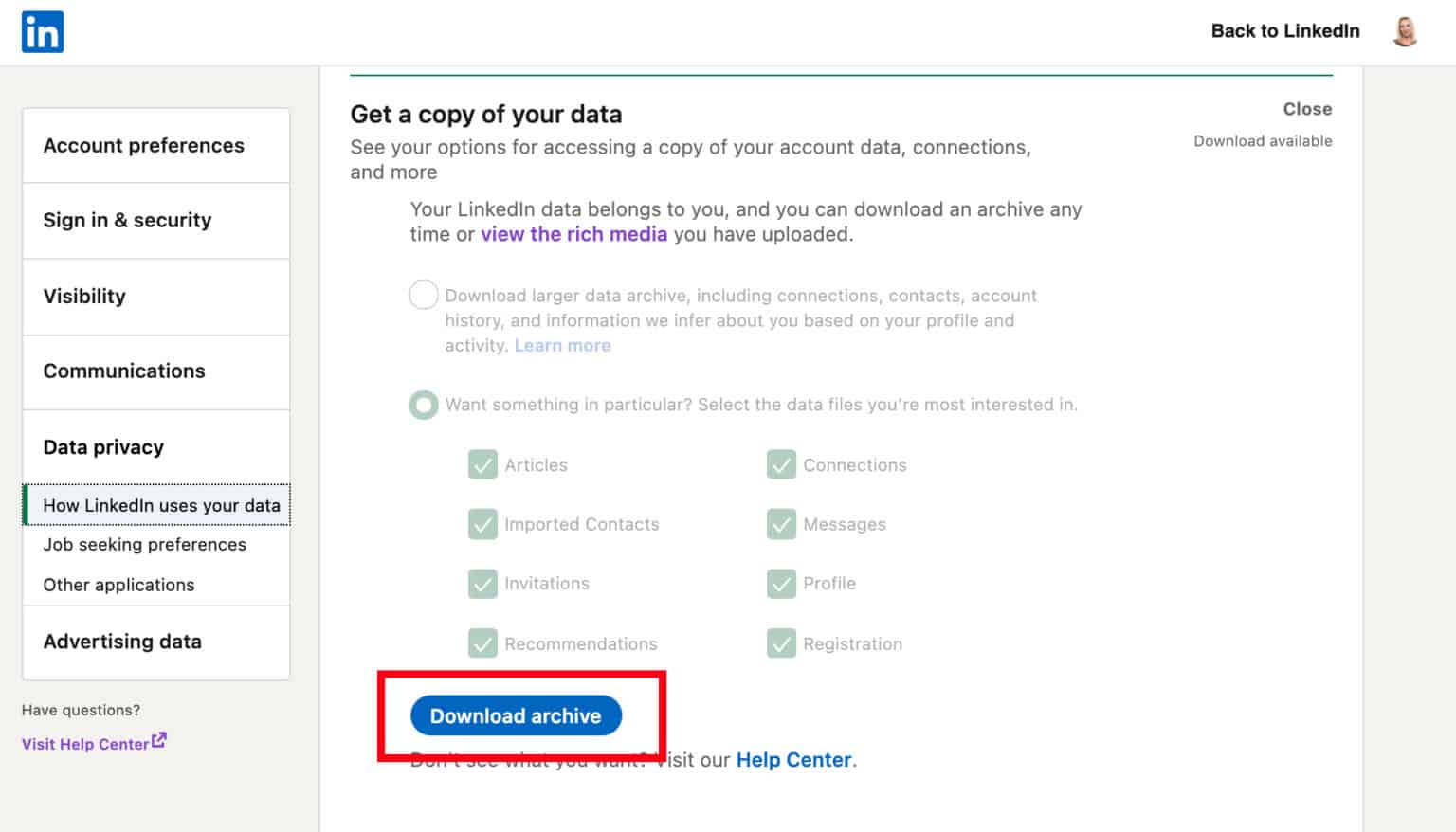This screenshot has width=1456, height=832.
Task: Open the view the rich media link
Action: click(x=573, y=234)
